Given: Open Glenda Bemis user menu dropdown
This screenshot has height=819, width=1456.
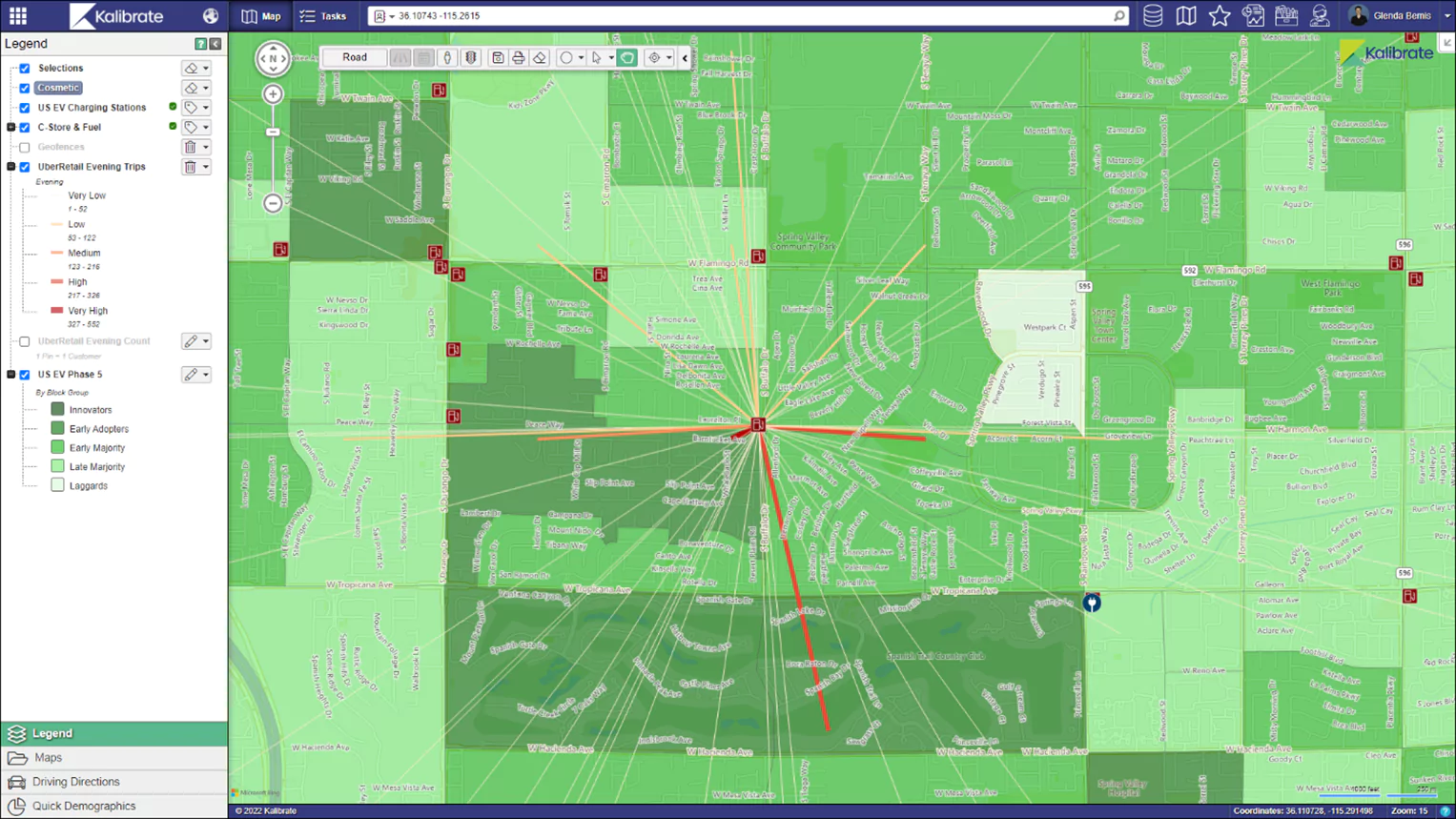Looking at the screenshot, I should (x=1446, y=16).
